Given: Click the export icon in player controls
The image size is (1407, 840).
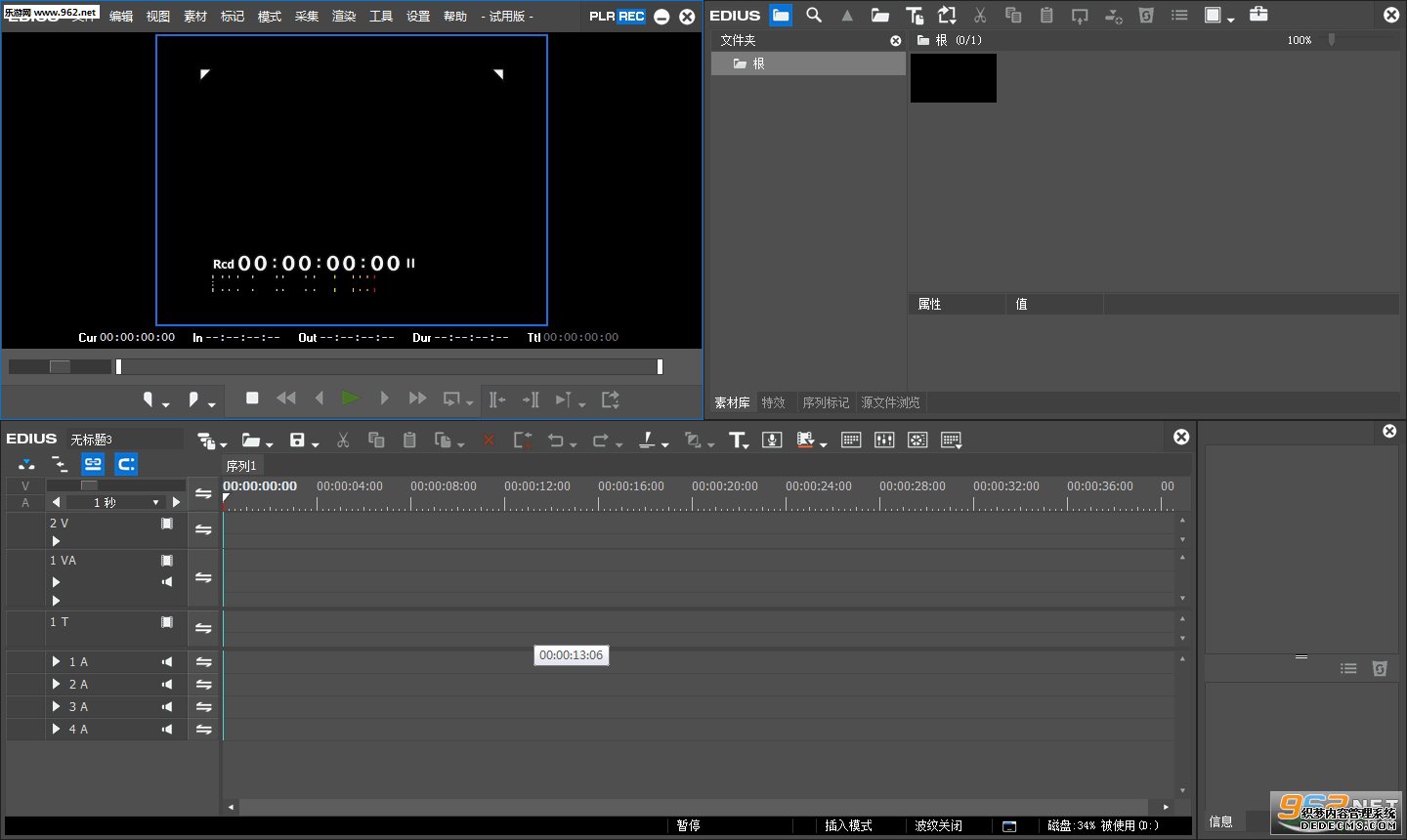Looking at the screenshot, I should coord(611,399).
